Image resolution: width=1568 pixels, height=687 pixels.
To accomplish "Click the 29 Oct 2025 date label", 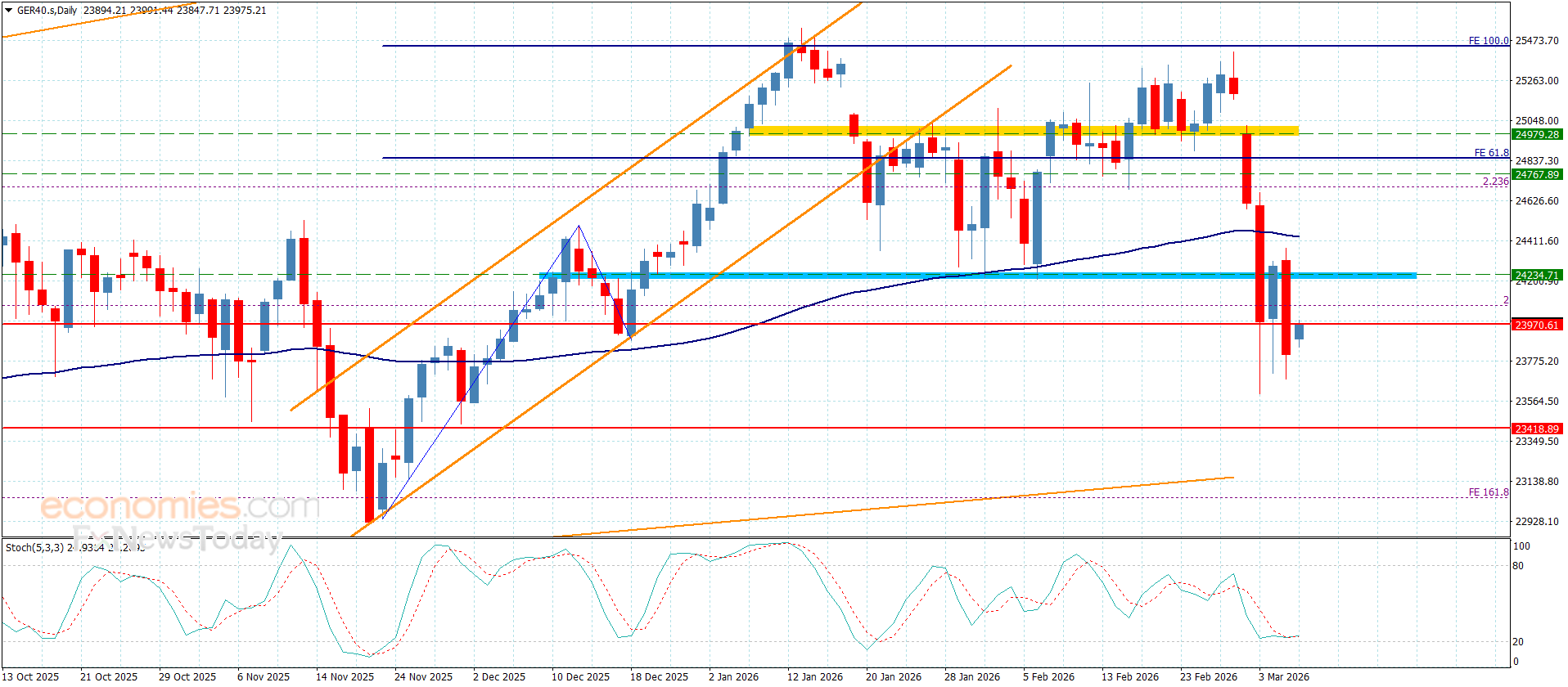I will pyautogui.click(x=187, y=676).
